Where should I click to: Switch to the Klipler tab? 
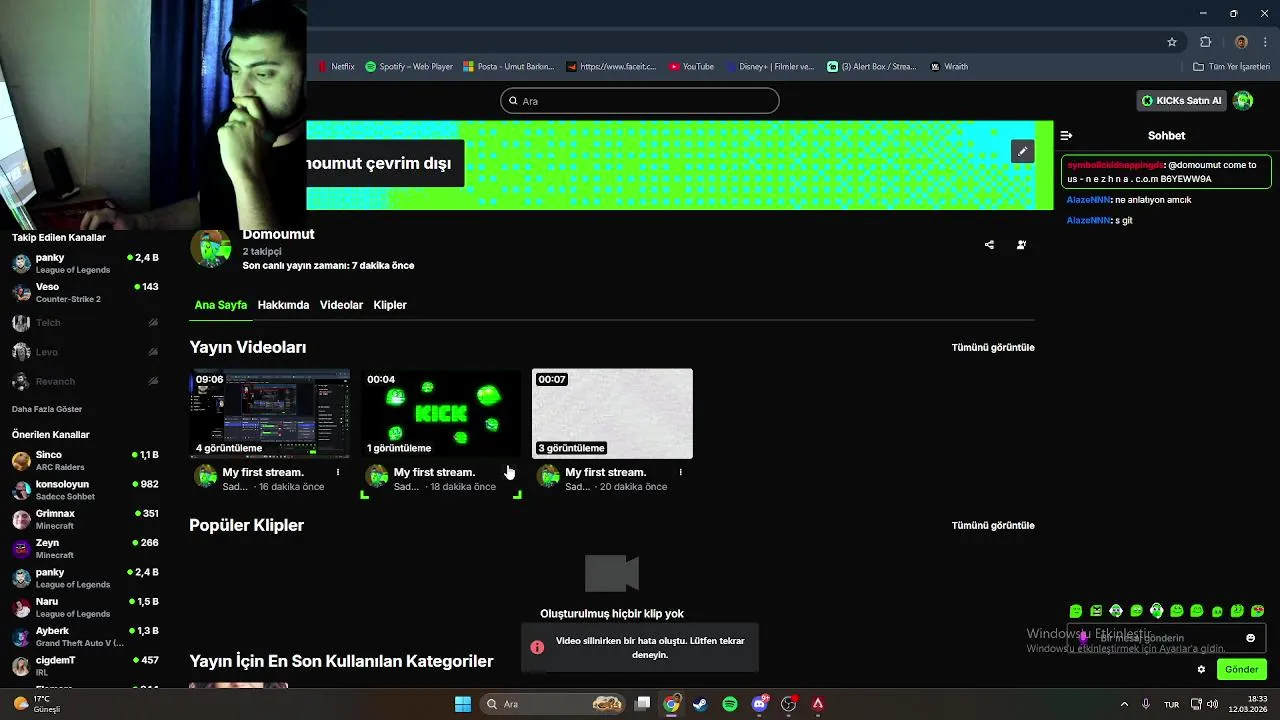[x=390, y=305]
